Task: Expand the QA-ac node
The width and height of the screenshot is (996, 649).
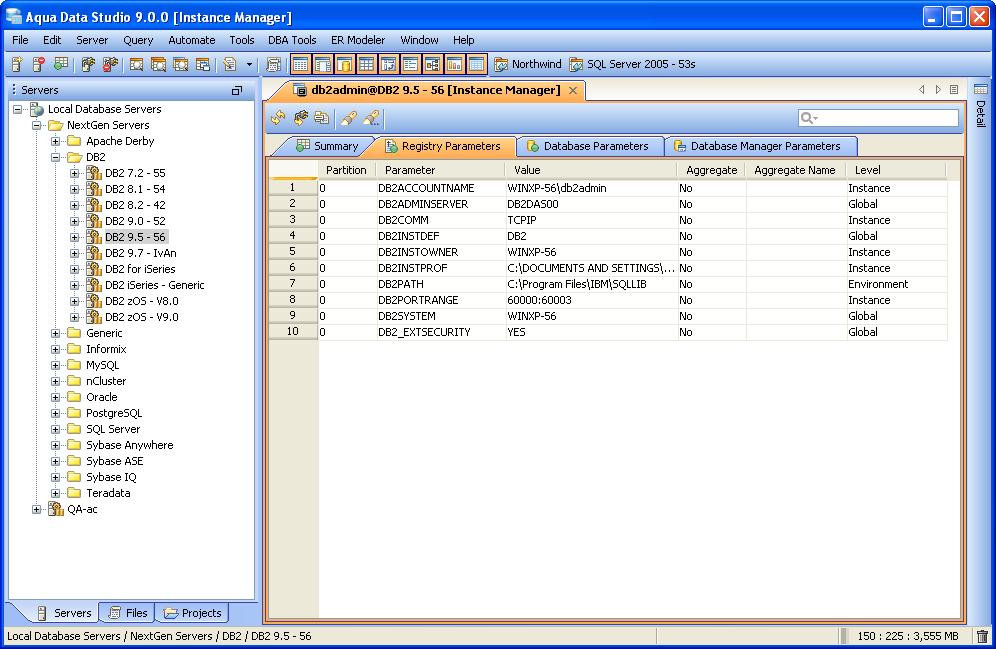Action: (x=37, y=509)
